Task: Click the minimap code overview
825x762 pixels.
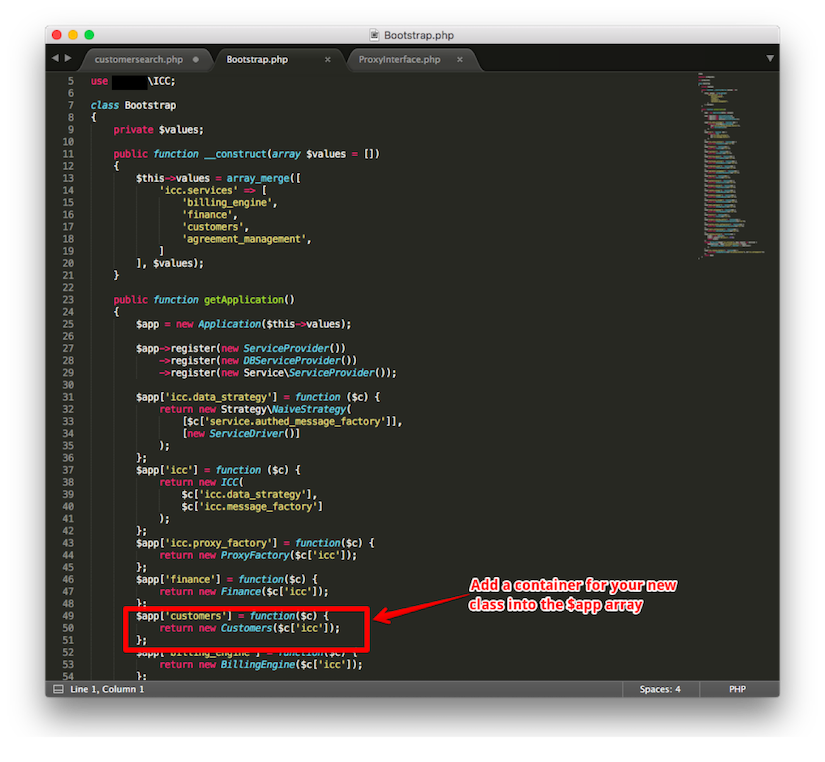Action: (731, 166)
